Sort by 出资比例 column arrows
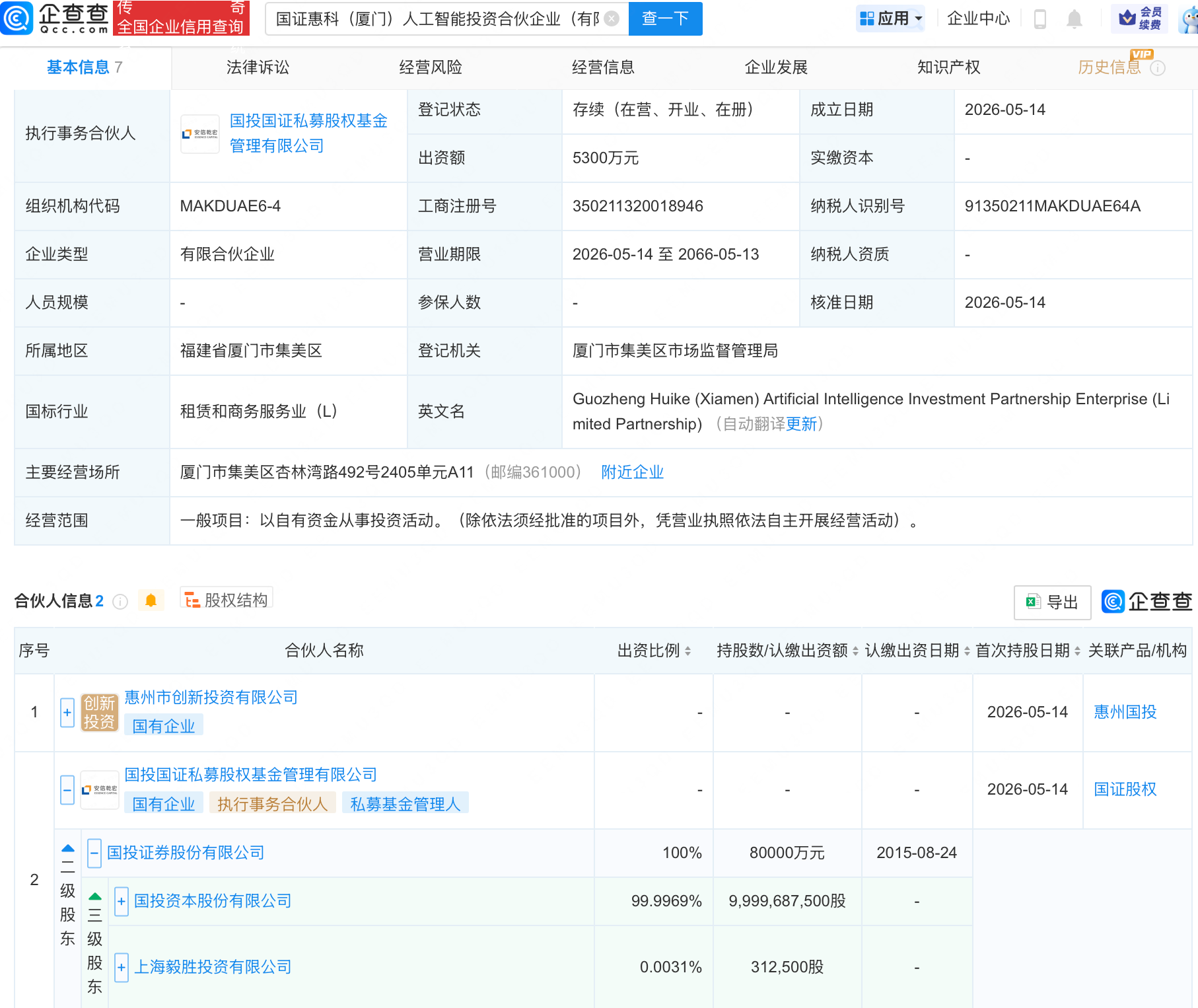This screenshot has height=1008, width=1198. [687, 651]
